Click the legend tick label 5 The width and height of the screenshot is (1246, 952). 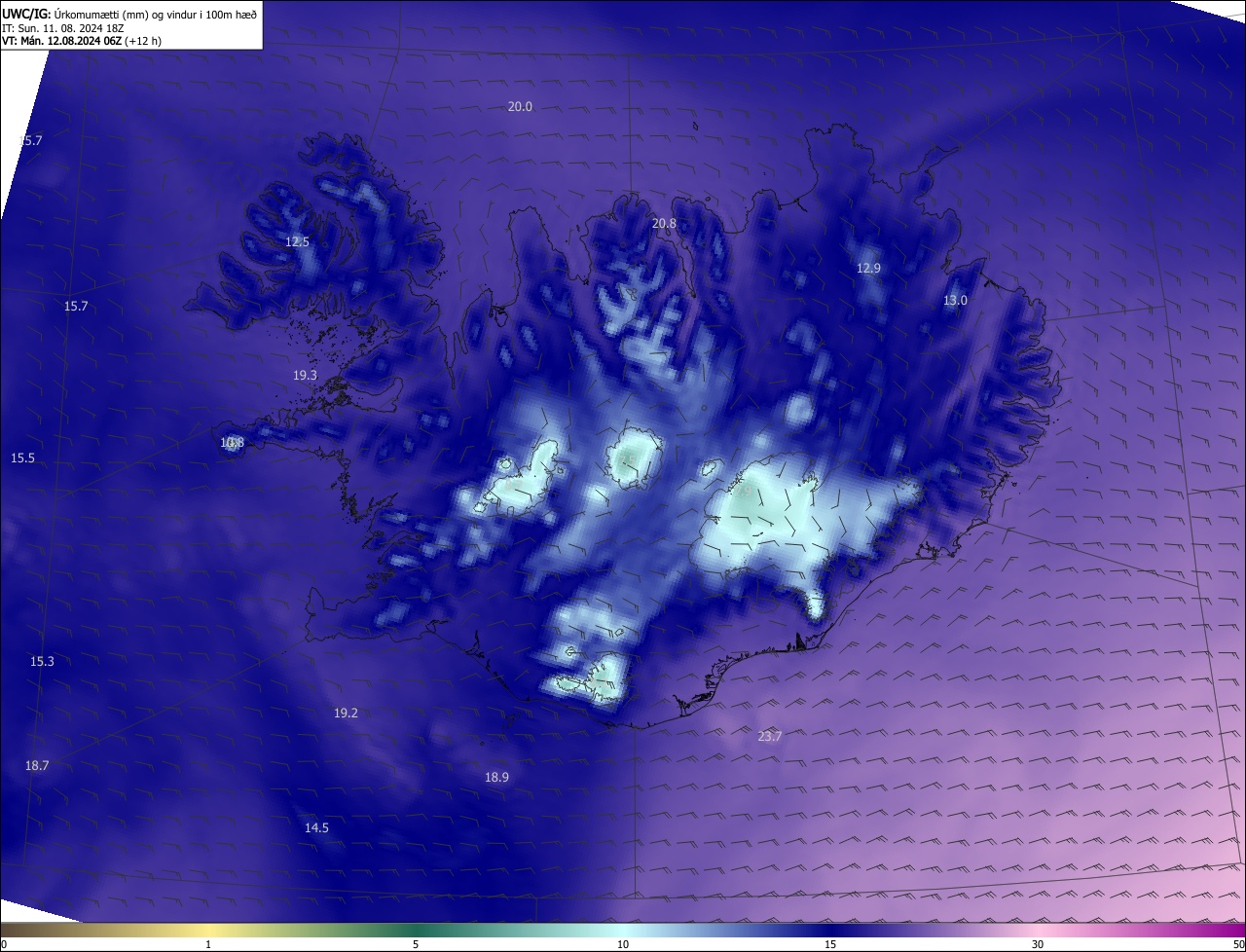coord(416,944)
